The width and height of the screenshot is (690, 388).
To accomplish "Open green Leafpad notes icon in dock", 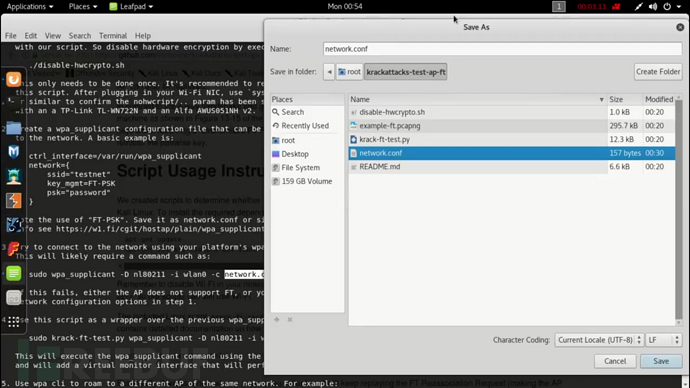I will click(x=14, y=273).
